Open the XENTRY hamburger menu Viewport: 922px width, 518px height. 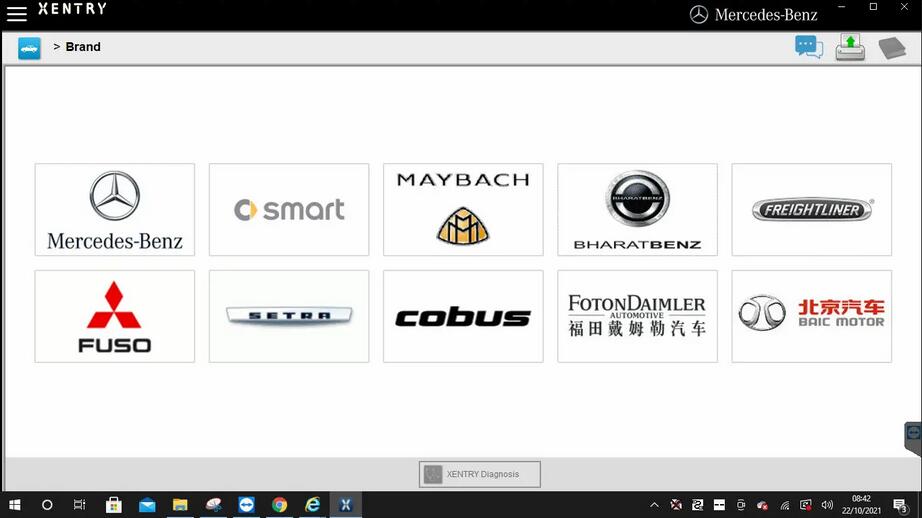16,14
